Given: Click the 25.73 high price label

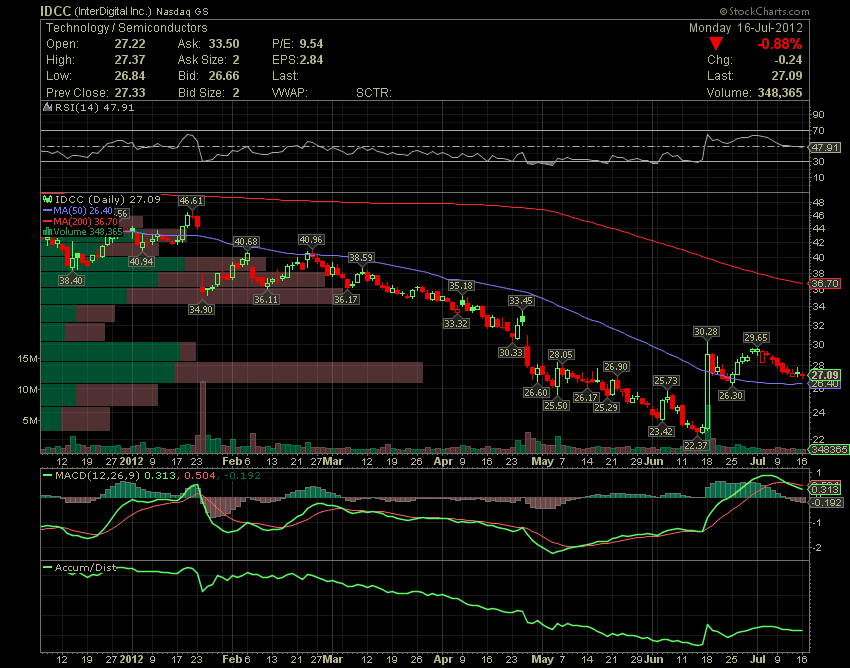Looking at the screenshot, I should click(x=666, y=381).
